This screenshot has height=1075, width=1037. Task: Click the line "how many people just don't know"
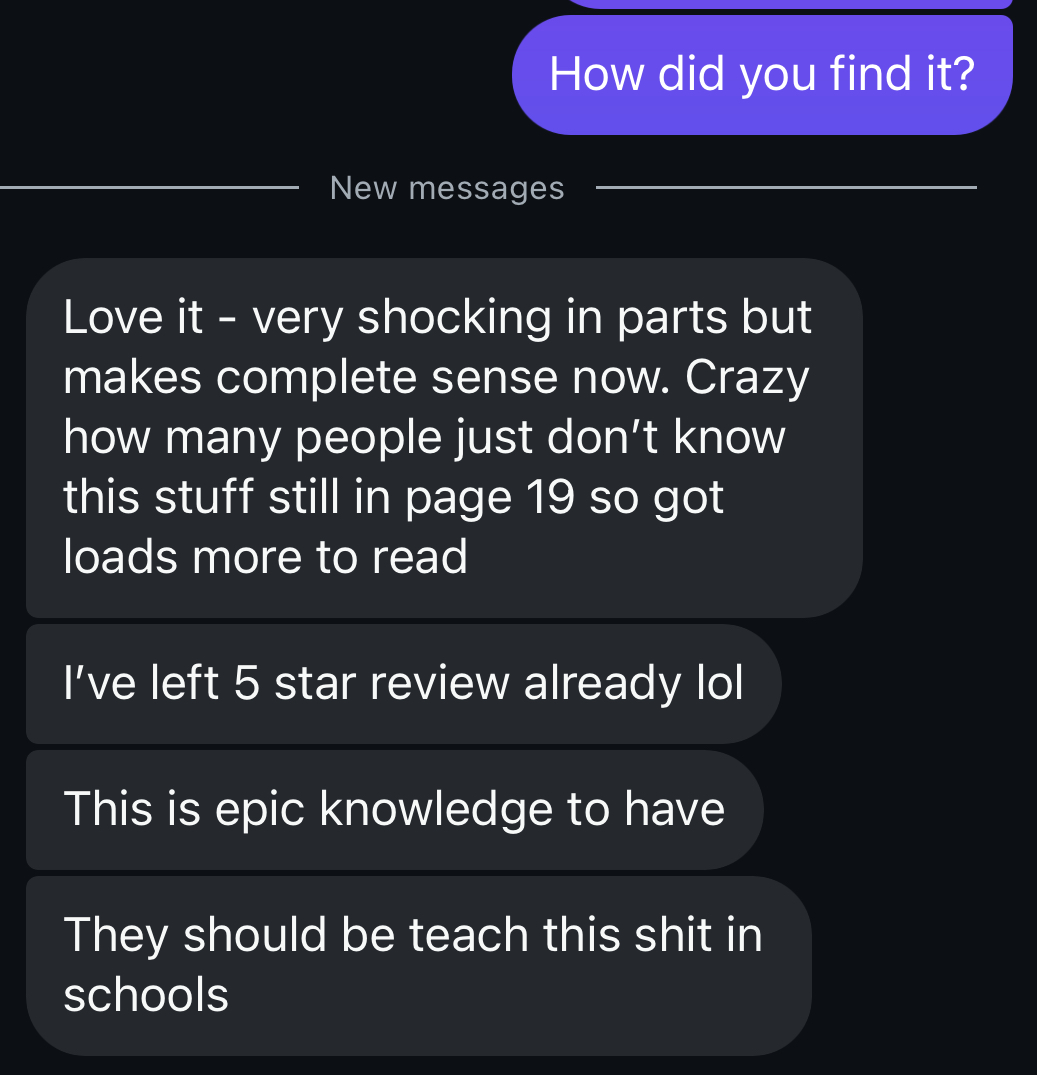(424, 437)
